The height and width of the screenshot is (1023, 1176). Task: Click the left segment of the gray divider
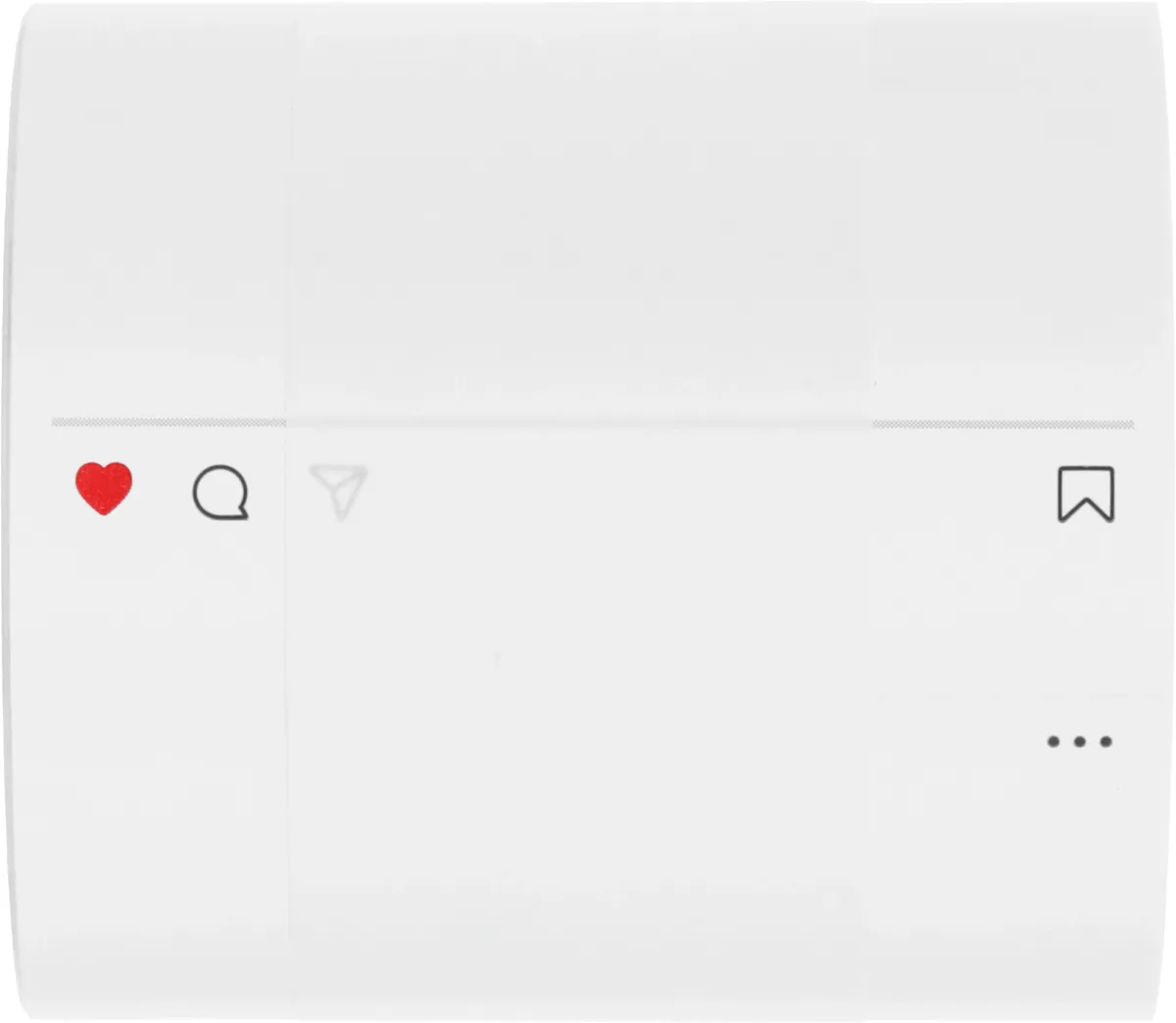click(169, 422)
